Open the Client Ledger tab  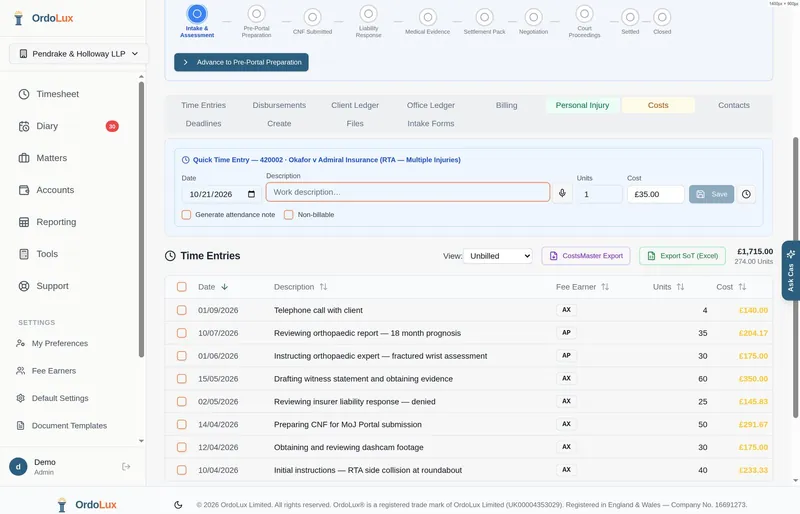coord(355,105)
